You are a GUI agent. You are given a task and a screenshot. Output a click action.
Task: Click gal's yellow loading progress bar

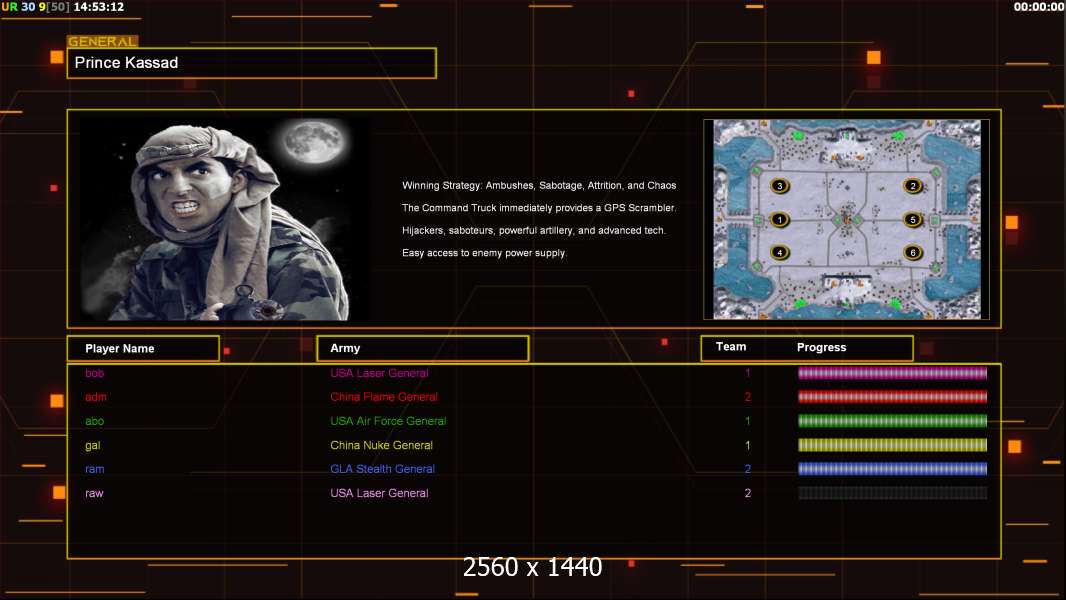(892, 445)
